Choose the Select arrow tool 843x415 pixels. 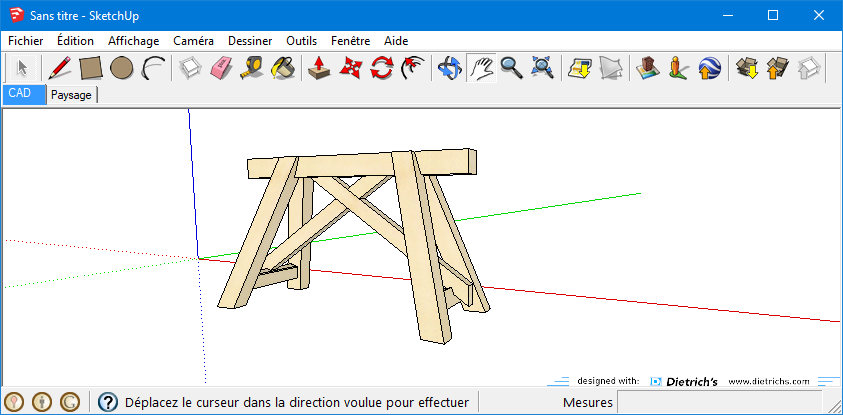point(23,68)
